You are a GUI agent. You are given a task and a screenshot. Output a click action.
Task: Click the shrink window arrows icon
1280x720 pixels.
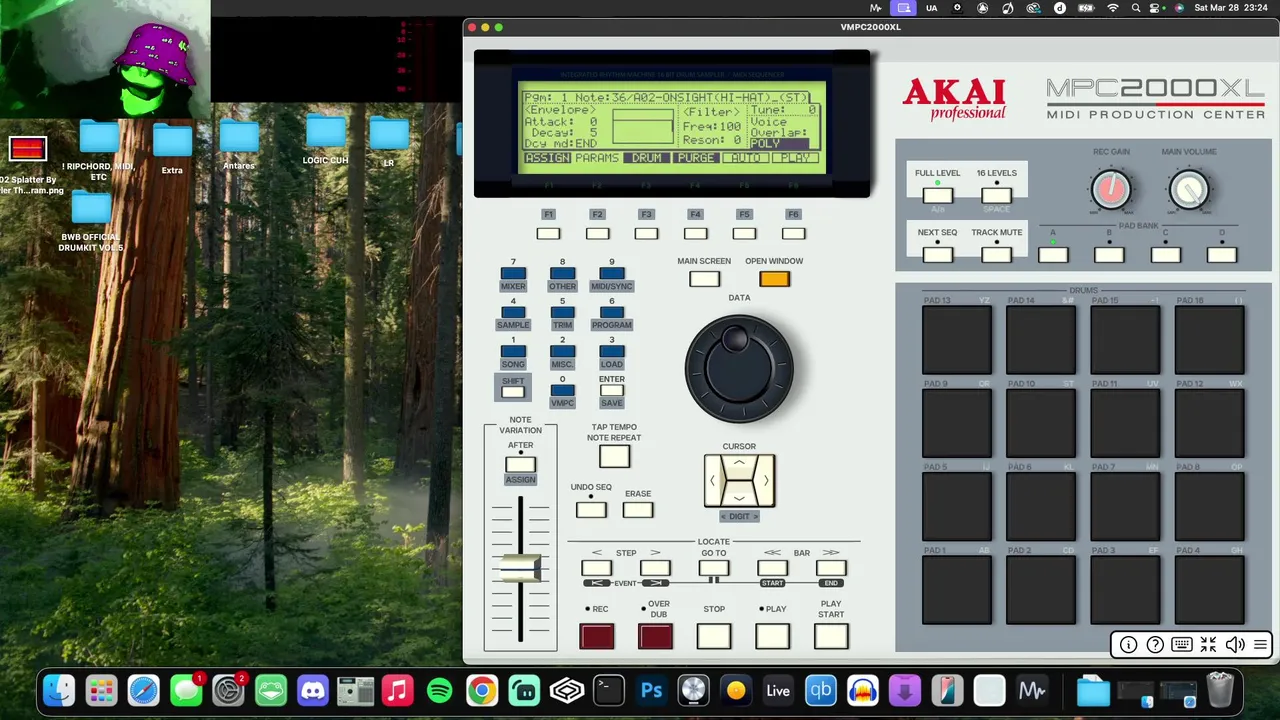1208,645
